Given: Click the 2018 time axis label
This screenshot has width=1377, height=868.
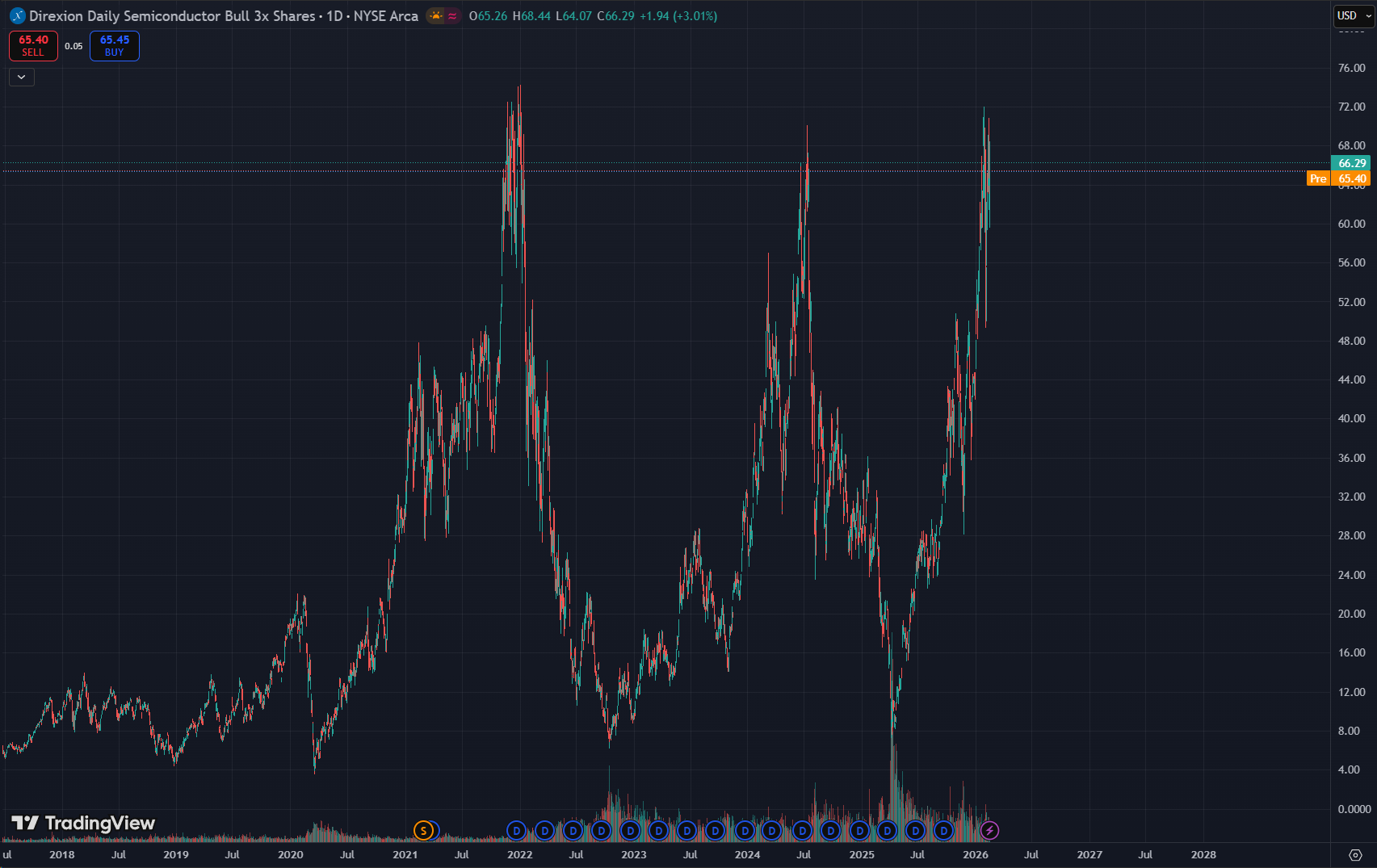Looking at the screenshot, I should tap(61, 854).
